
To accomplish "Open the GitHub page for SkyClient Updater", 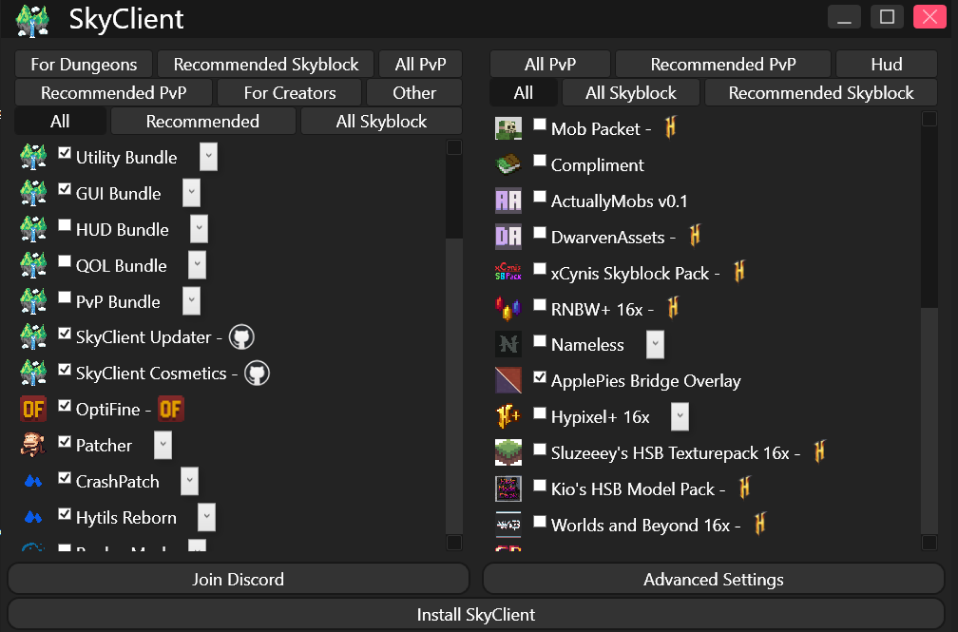I will (x=241, y=337).
